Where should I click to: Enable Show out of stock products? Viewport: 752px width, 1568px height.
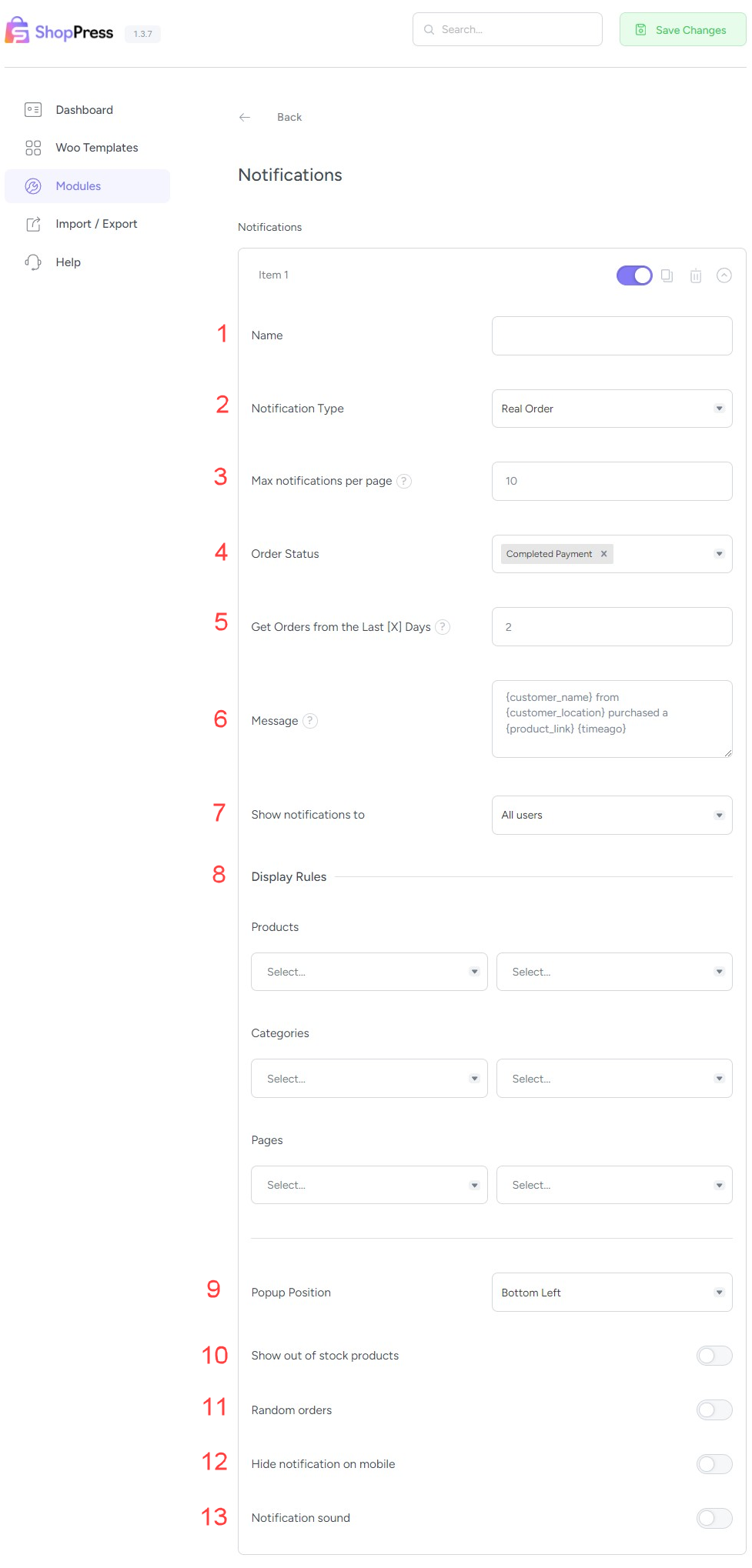tap(714, 1356)
